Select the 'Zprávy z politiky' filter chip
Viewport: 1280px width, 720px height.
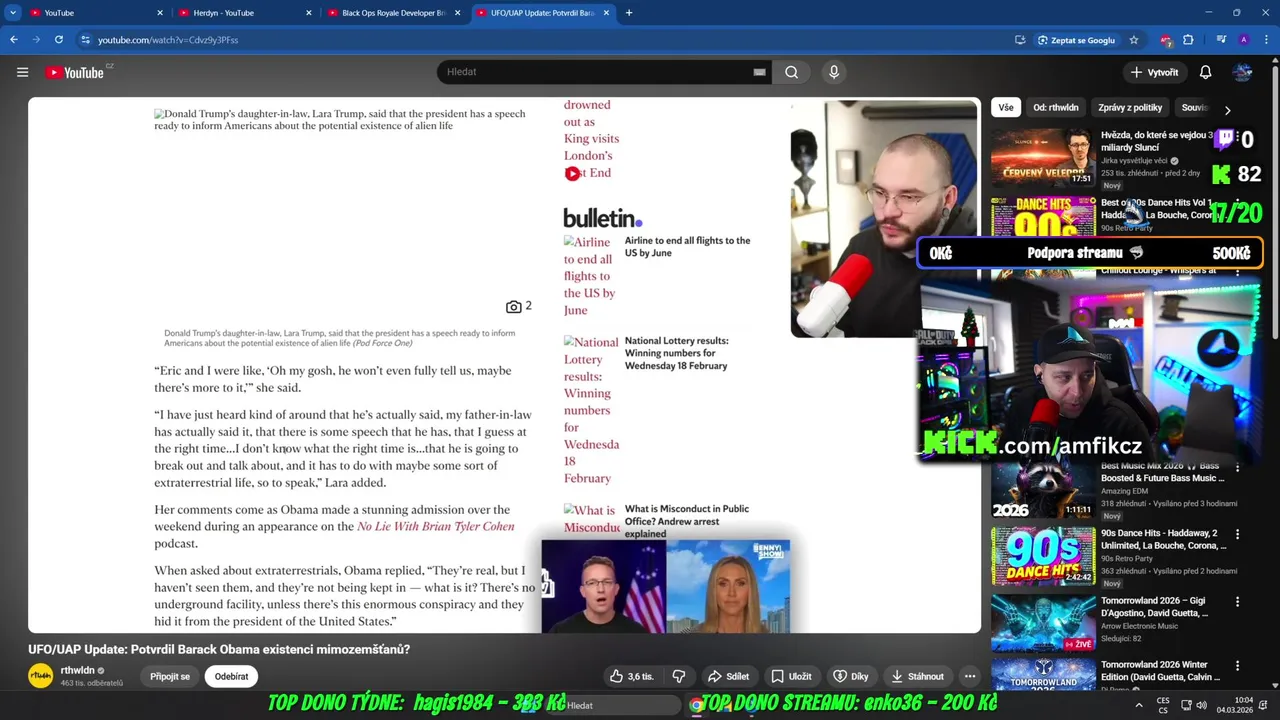[x=1130, y=107]
